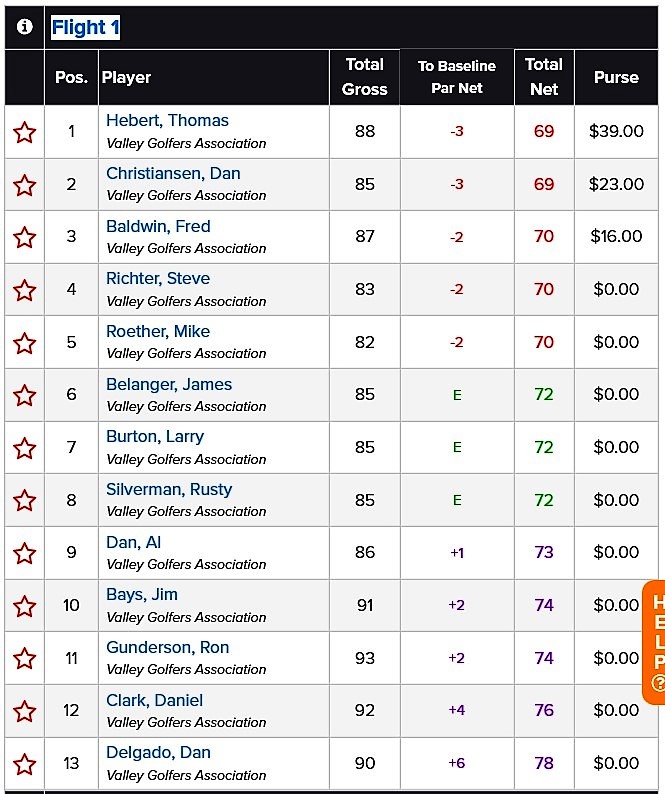Open the Flight 1 heading link

85,27
